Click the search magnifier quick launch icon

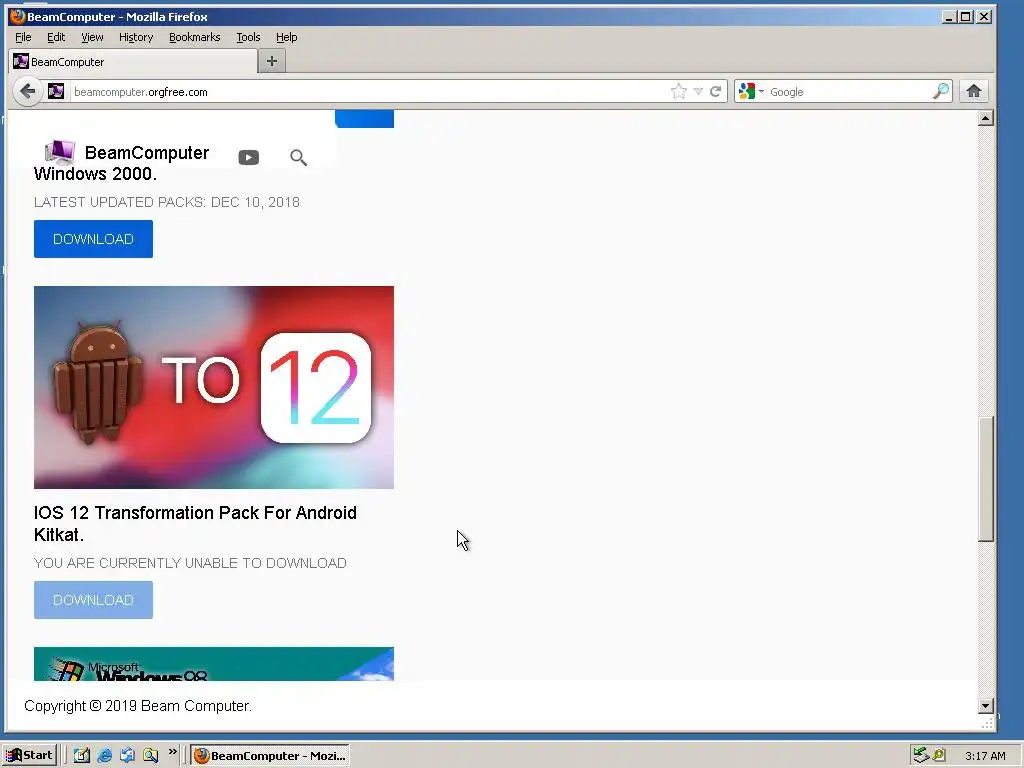[150, 755]
